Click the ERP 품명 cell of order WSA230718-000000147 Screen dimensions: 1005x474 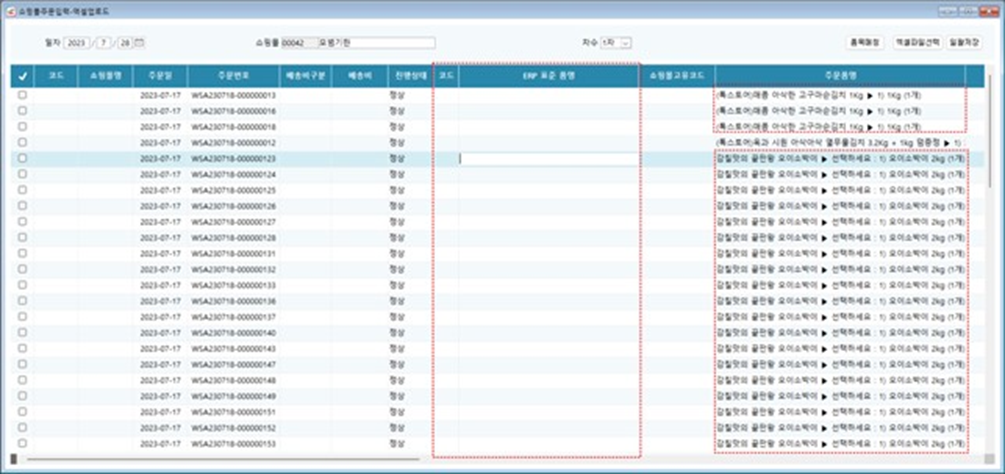click(x=549, y=364)
